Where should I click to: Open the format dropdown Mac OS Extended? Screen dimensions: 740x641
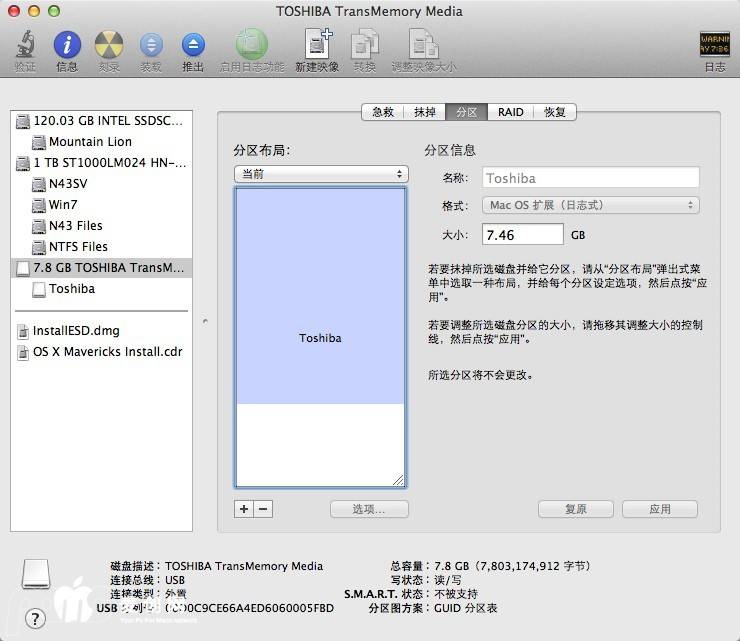click(591, 205)
